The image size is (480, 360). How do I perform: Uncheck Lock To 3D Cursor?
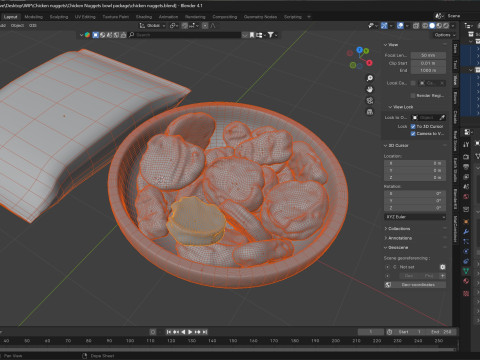click(x=413, y=126)
